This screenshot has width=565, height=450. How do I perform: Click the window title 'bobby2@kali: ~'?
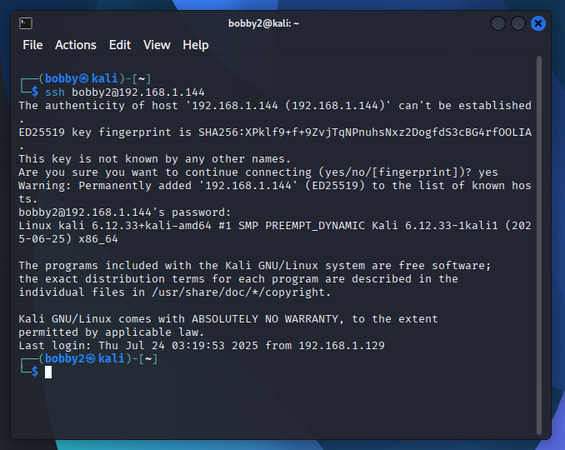tap(263, 23)
